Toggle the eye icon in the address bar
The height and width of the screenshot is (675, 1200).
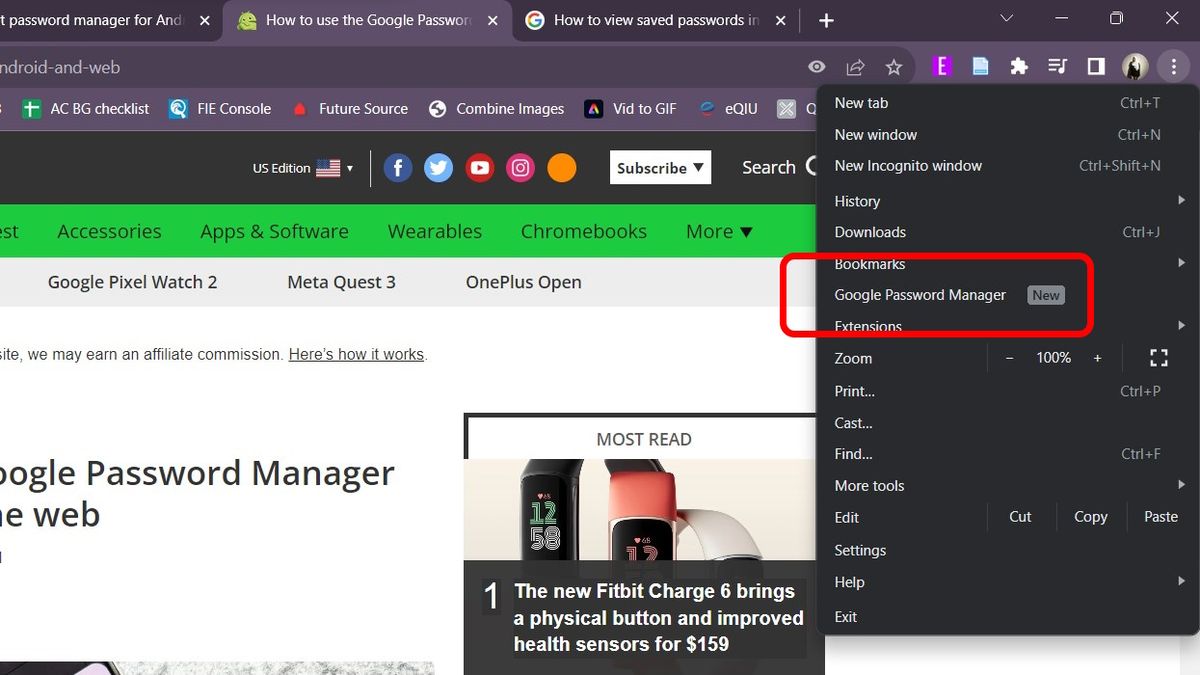[x=816, y=66]
